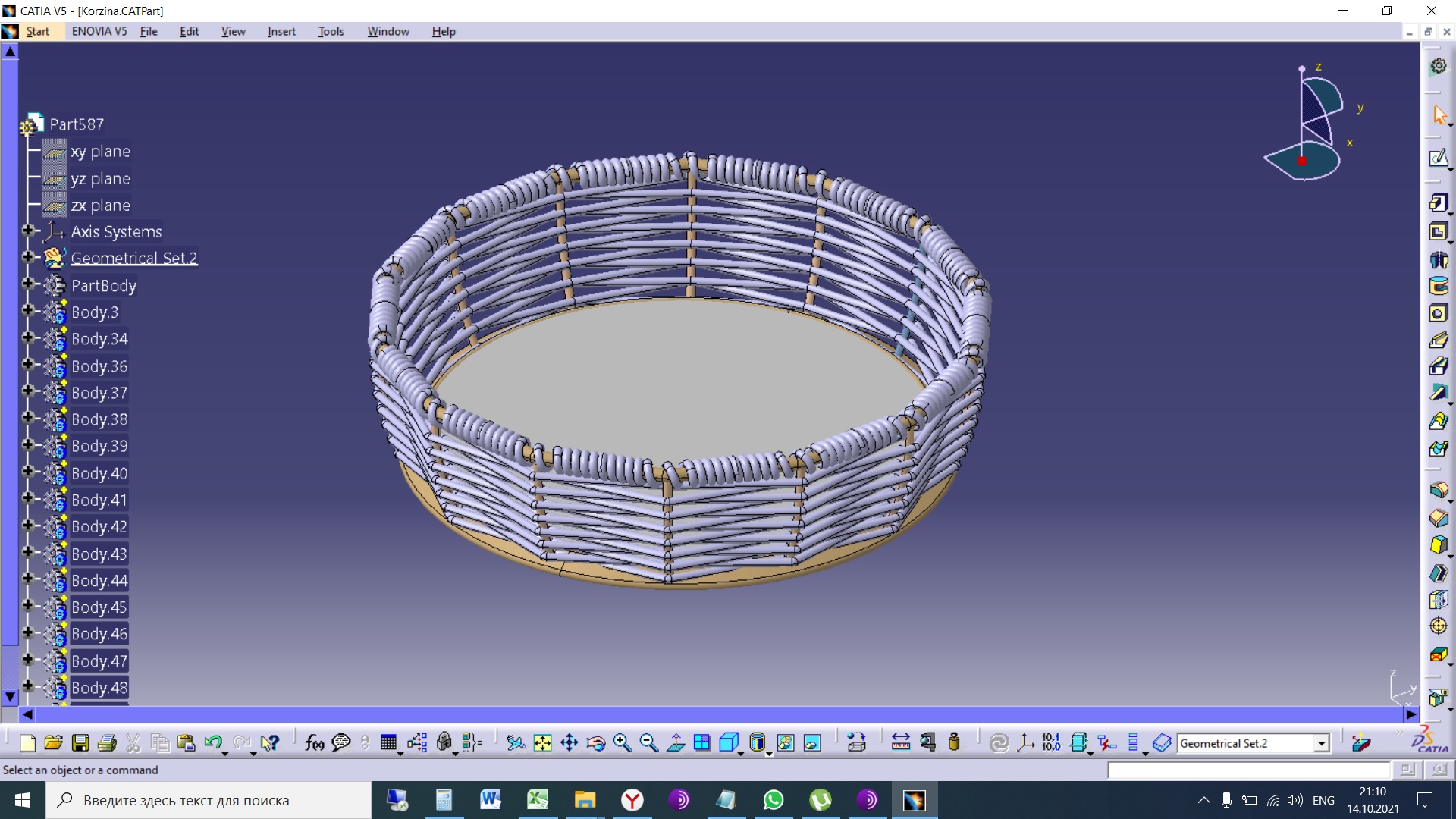Click the Zoom In magnifier icon
The height and width of the screenshot is (819, 1456).
pyautogui.click(x=622, y=743)
